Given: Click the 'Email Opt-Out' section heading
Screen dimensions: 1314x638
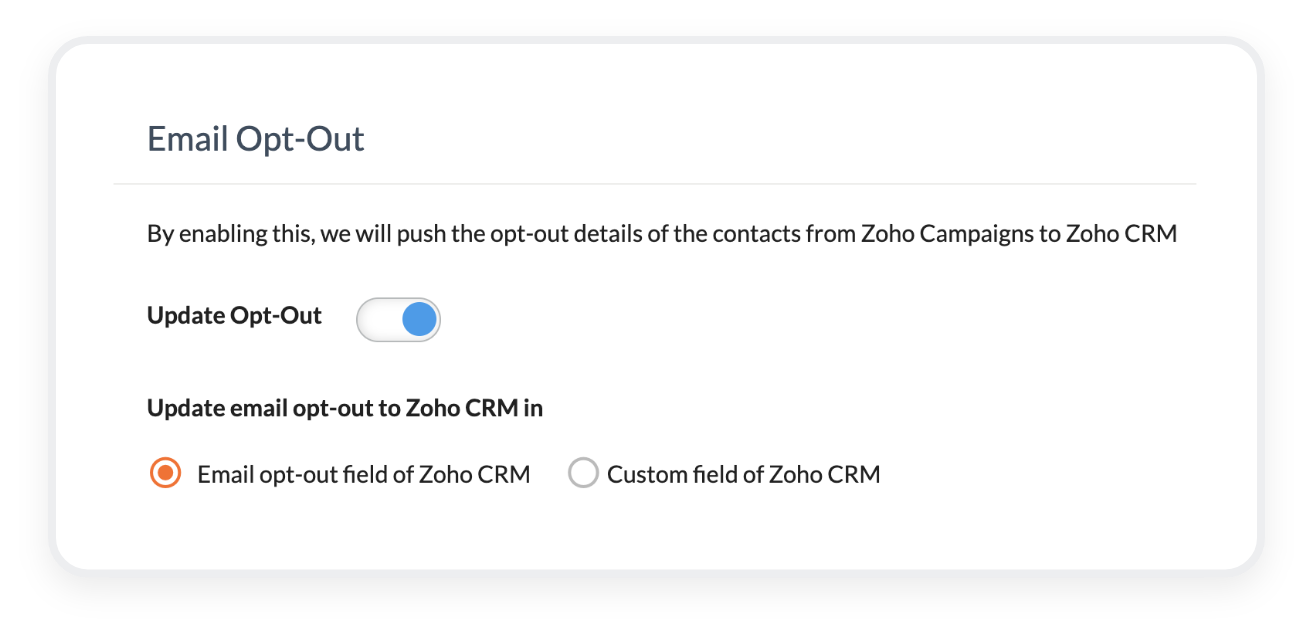Looking at the screenshot, I should click(256, 139).
